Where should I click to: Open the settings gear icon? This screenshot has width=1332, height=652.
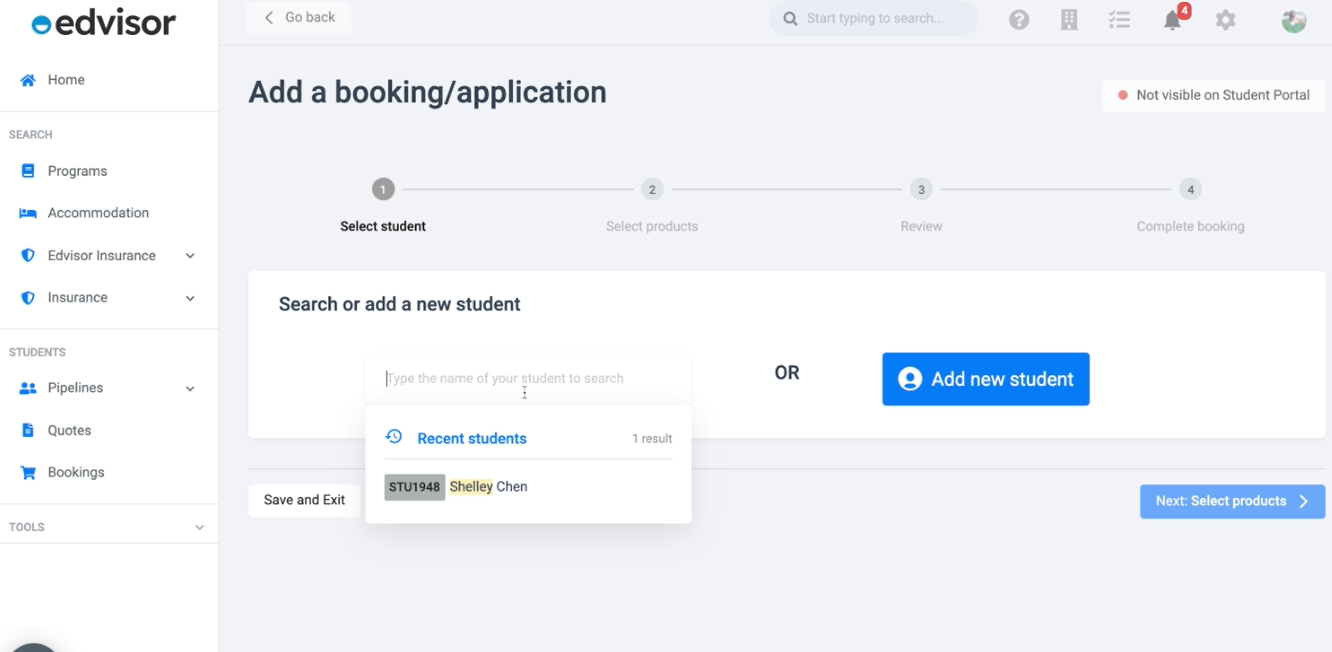point(1226,20)
